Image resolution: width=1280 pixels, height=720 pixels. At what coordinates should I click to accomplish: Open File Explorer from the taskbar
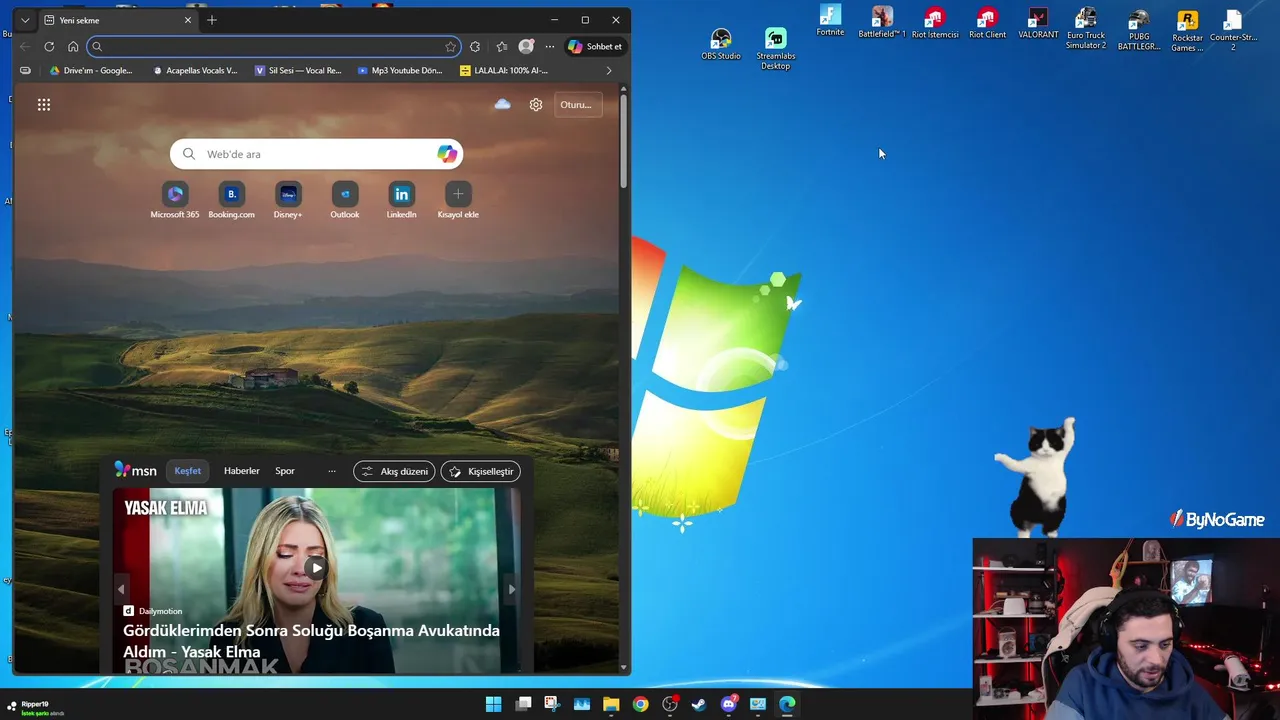coord(611,704)
